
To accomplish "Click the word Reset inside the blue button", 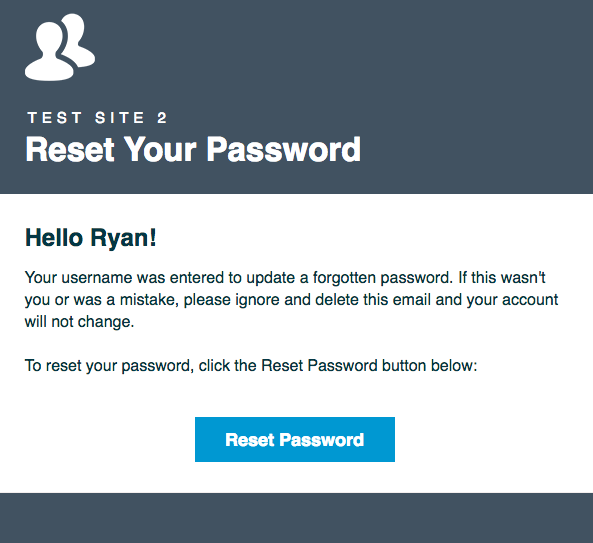I will 250,440.
